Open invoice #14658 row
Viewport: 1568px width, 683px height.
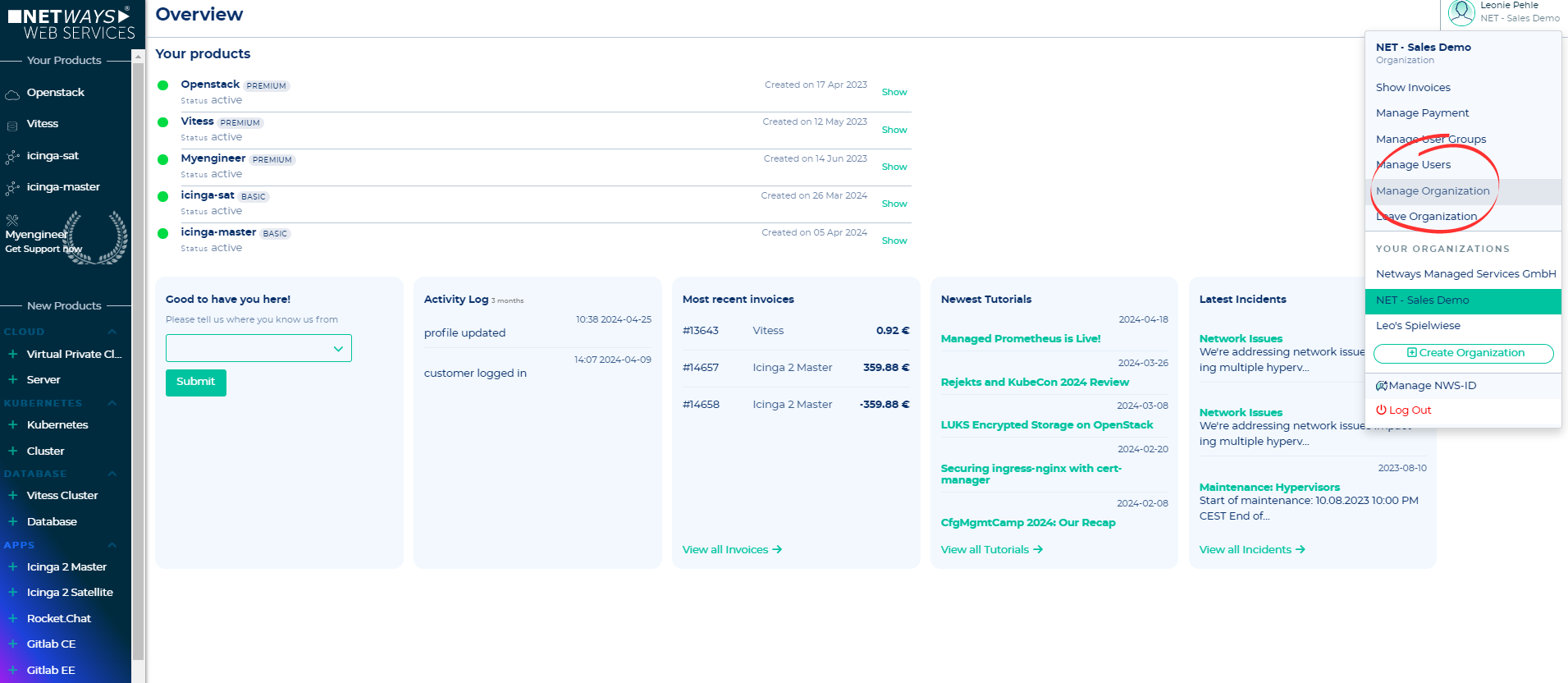(x=796, y=404)
